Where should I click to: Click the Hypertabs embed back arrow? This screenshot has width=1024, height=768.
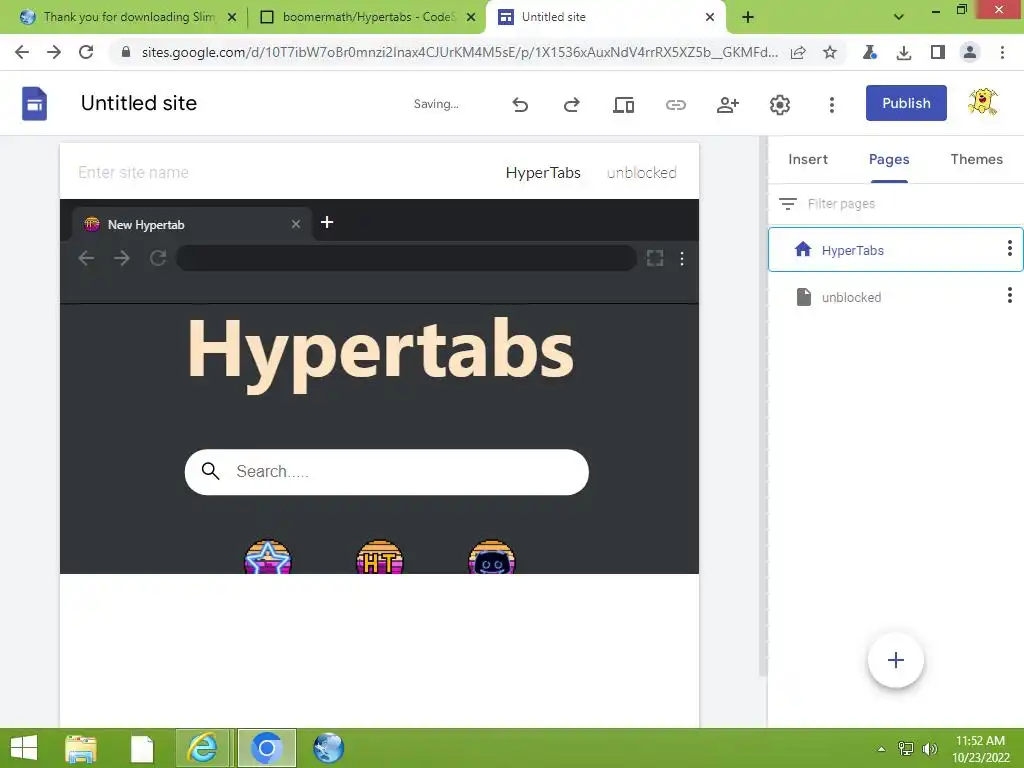tap(86, 258)
